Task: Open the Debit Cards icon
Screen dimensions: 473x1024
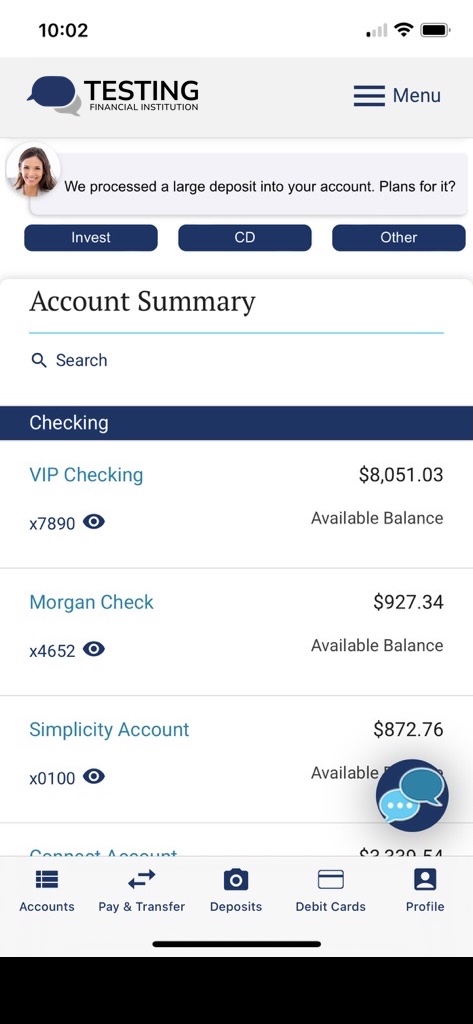Action: [x=331, y=880]
